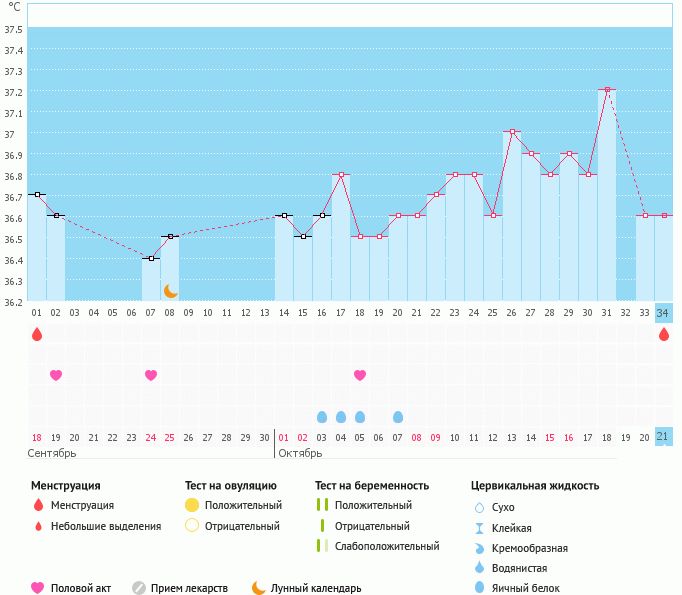Click the yellow positive ovulation test legend icon
682x595 pixels.
pos(192,506)
